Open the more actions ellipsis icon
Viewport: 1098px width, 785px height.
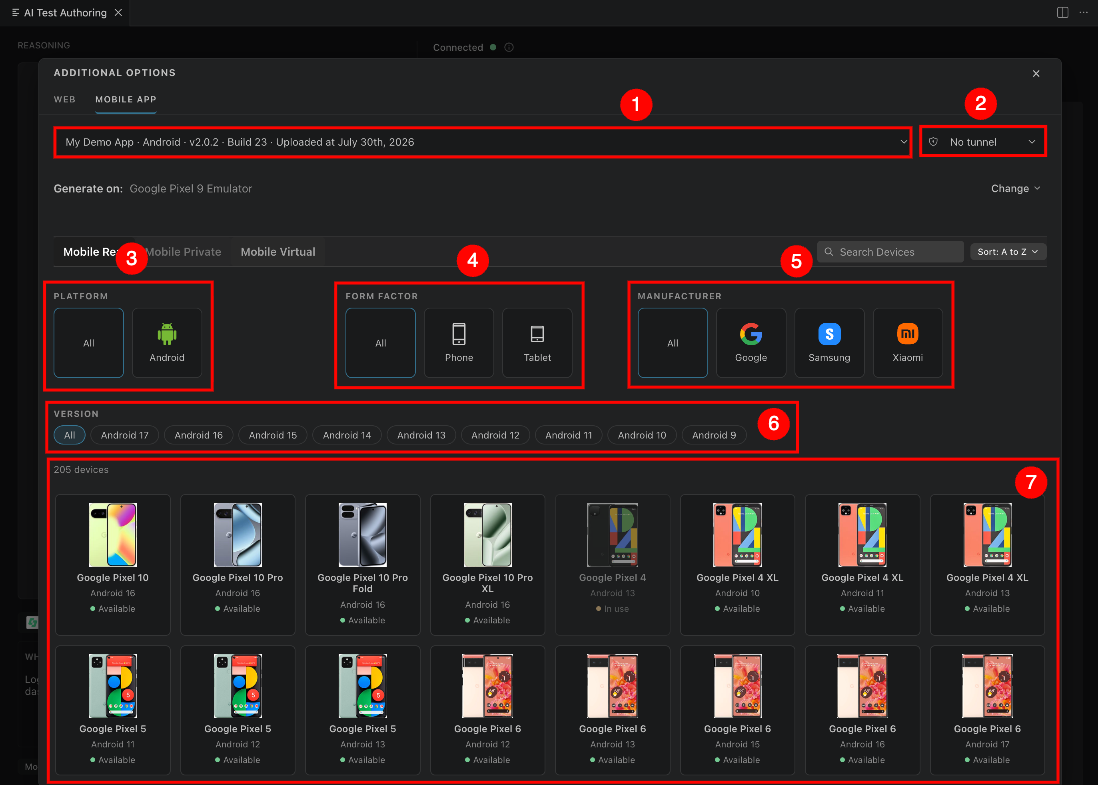(1083, 13)
